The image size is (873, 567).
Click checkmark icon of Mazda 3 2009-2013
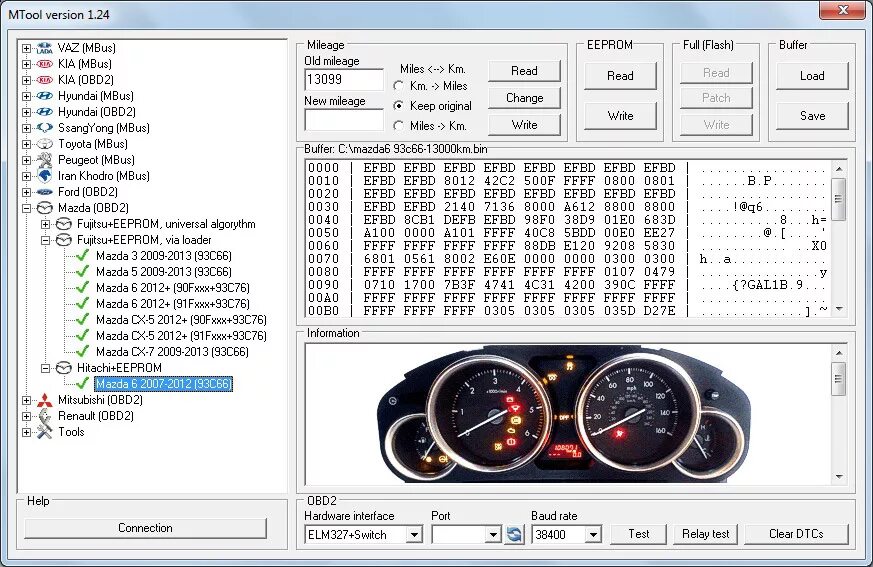point(82,256)
